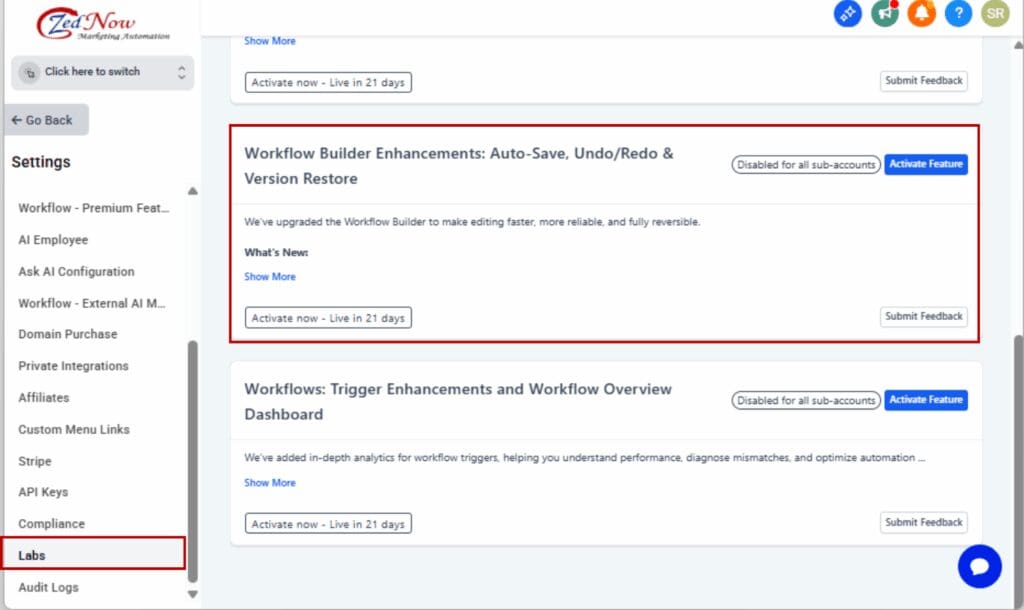
Task: Click the blue sparkle icon in the header
Action: coord(847,14)
